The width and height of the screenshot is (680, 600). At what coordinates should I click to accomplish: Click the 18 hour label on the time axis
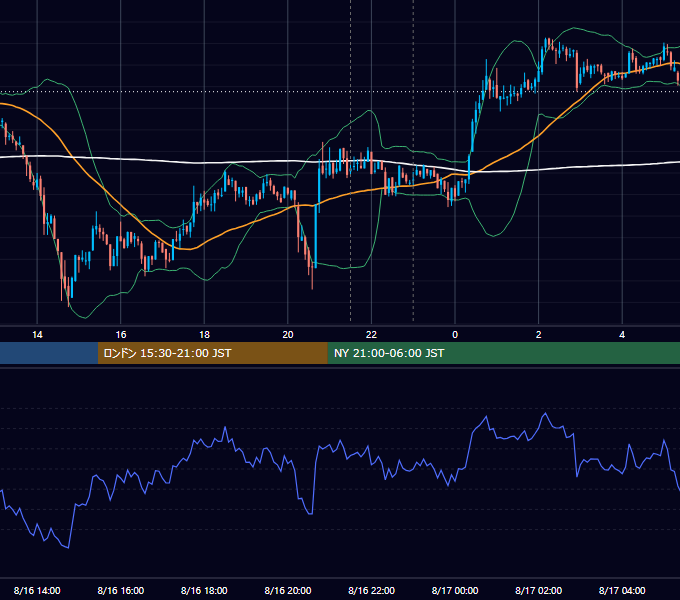pos(204,335)
